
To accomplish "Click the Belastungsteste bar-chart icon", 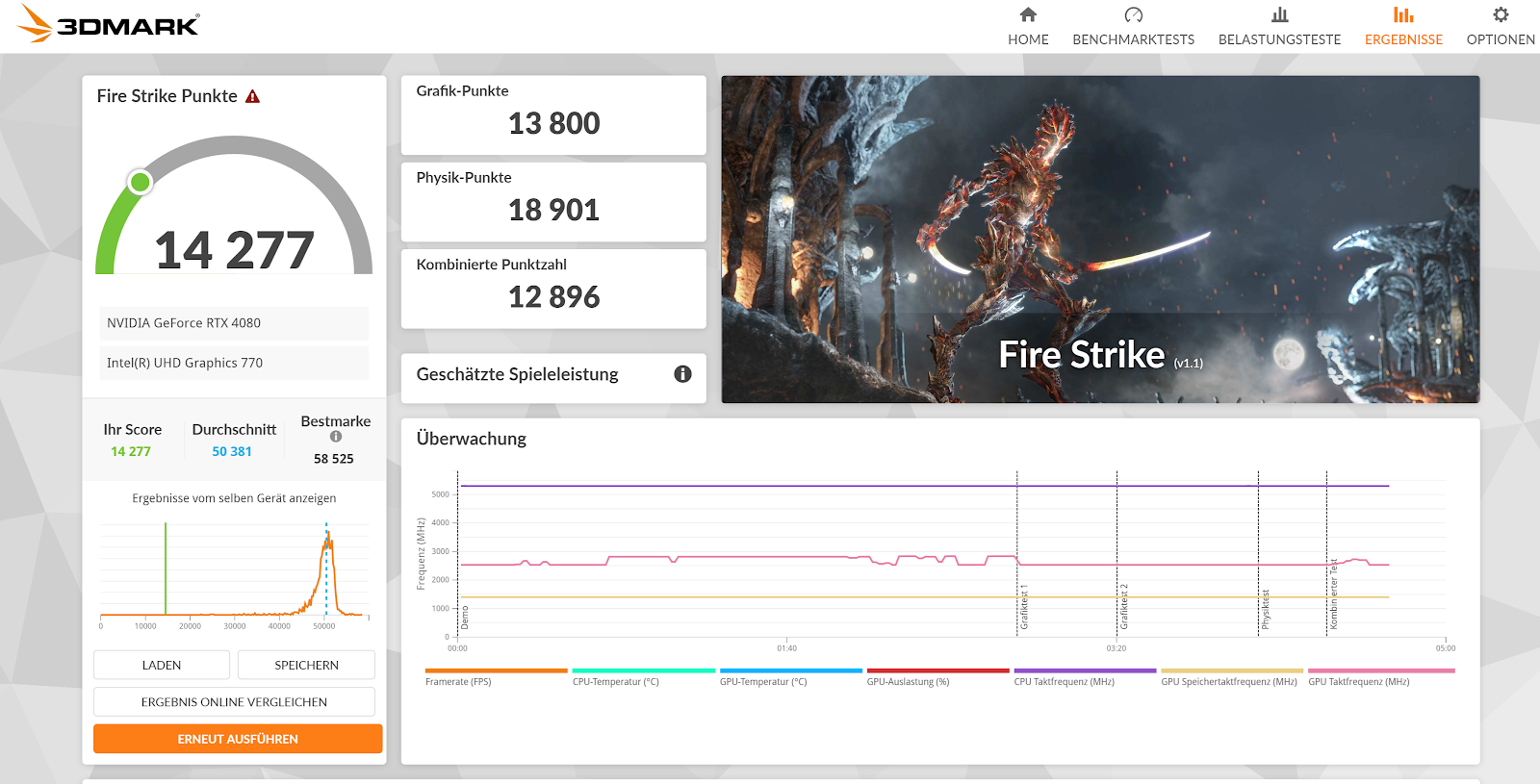I will (1279, 14).
